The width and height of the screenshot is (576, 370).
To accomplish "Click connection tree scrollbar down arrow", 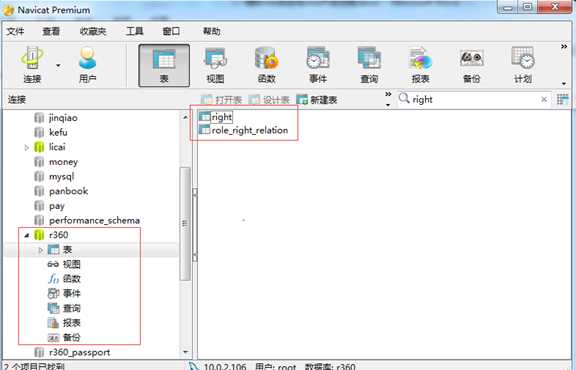I will click(186, 352).
